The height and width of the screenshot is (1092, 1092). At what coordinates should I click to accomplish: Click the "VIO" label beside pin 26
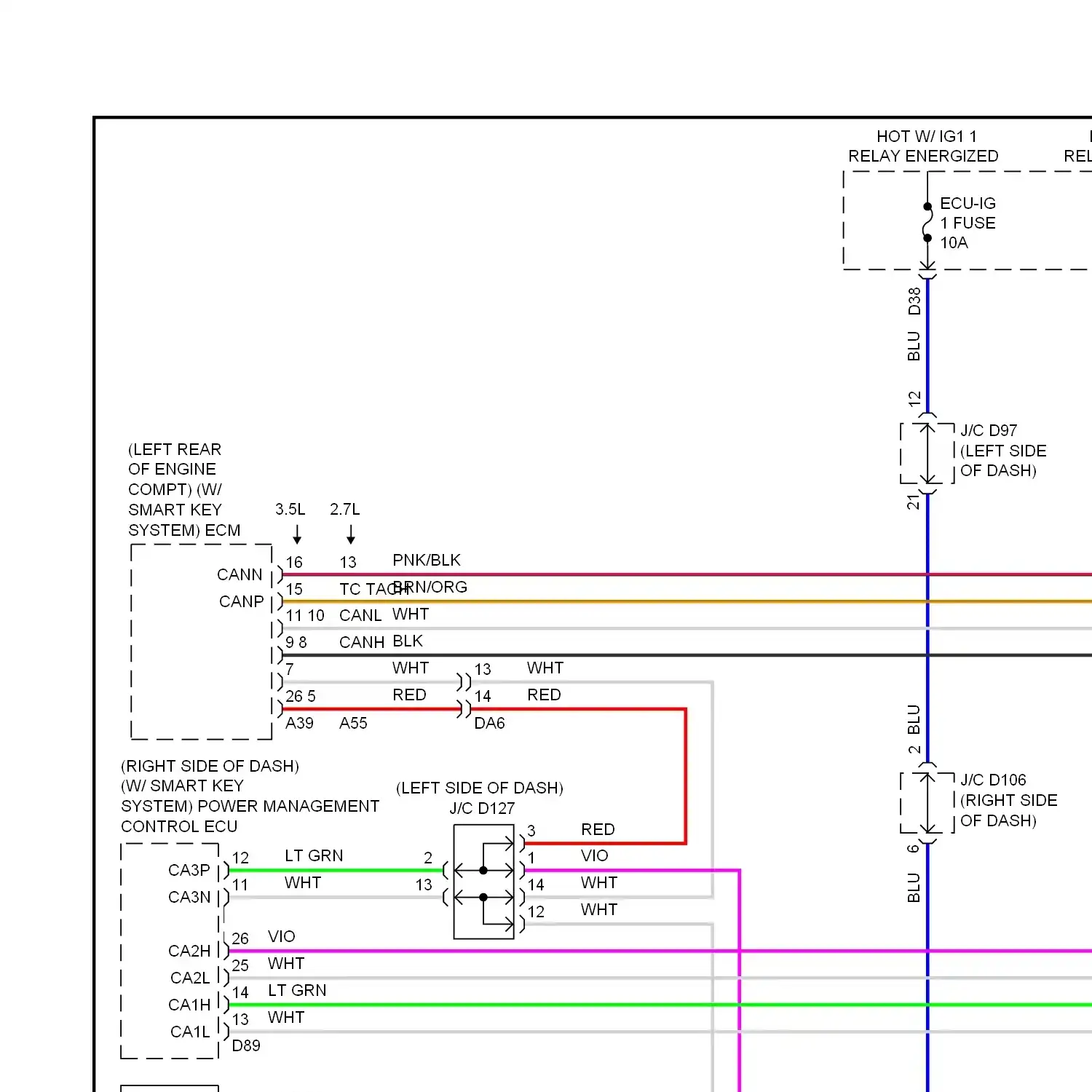click(x=282, y=936)
